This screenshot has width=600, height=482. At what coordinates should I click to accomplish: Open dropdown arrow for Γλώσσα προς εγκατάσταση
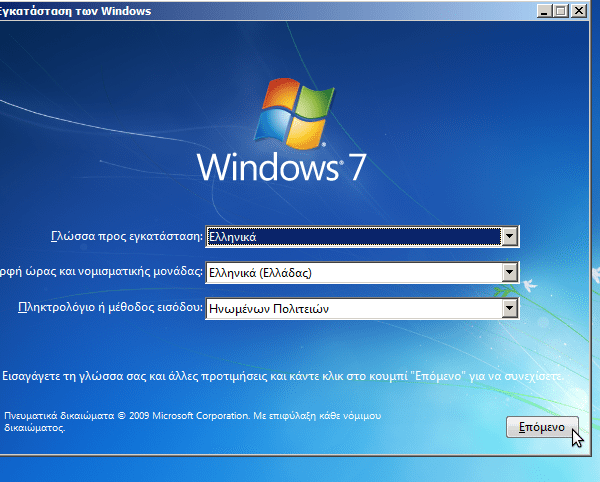509,236
